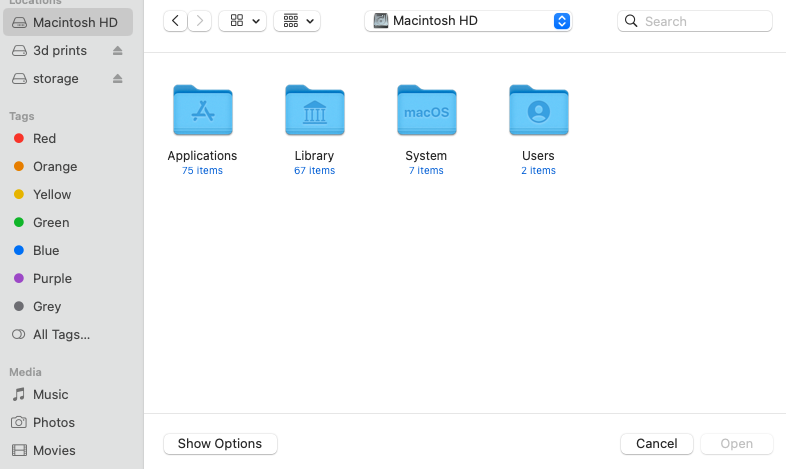Select the Users folder
Screen dimensions: 786x469
coord(539,110)
